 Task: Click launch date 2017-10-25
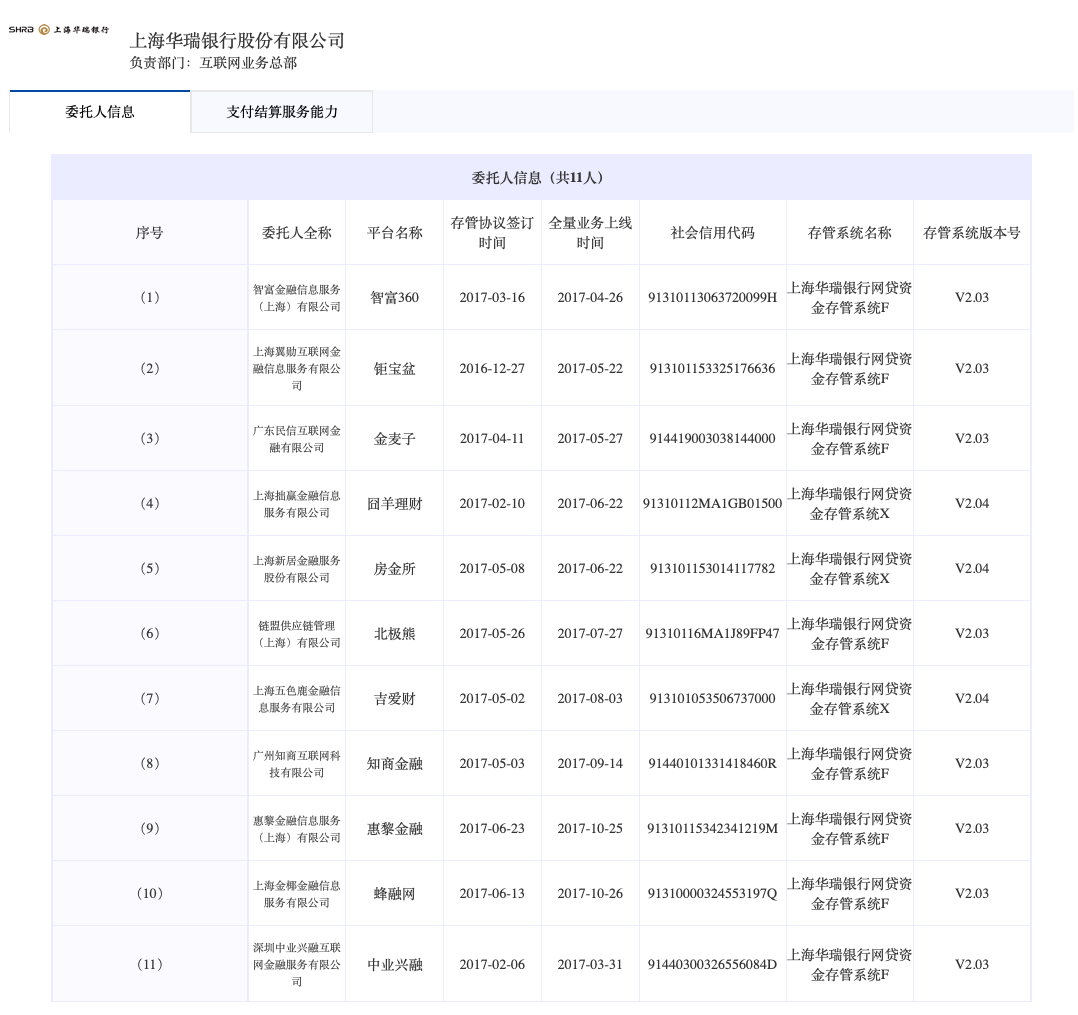coord(590,829)
